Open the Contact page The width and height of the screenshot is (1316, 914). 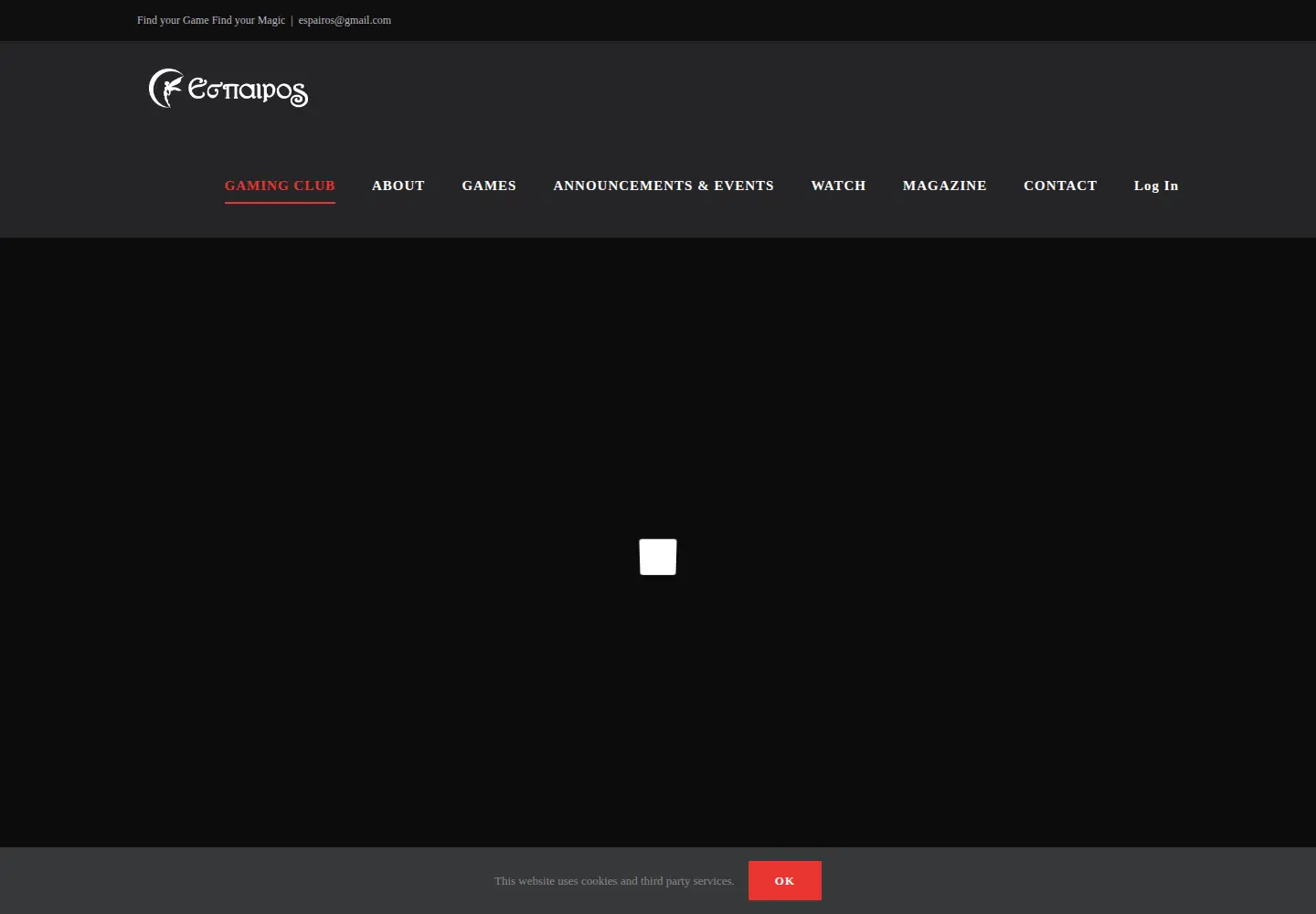tap(1060, 186)
